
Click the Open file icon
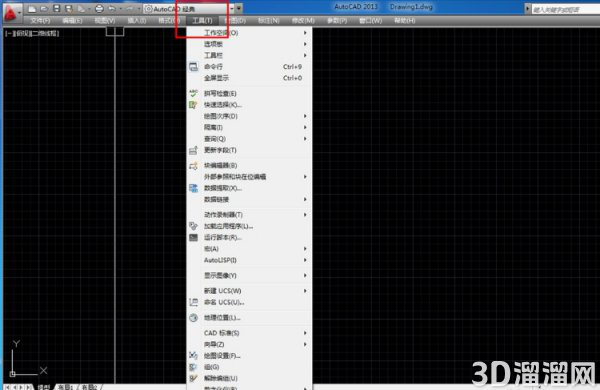click(x=44, y=8)
